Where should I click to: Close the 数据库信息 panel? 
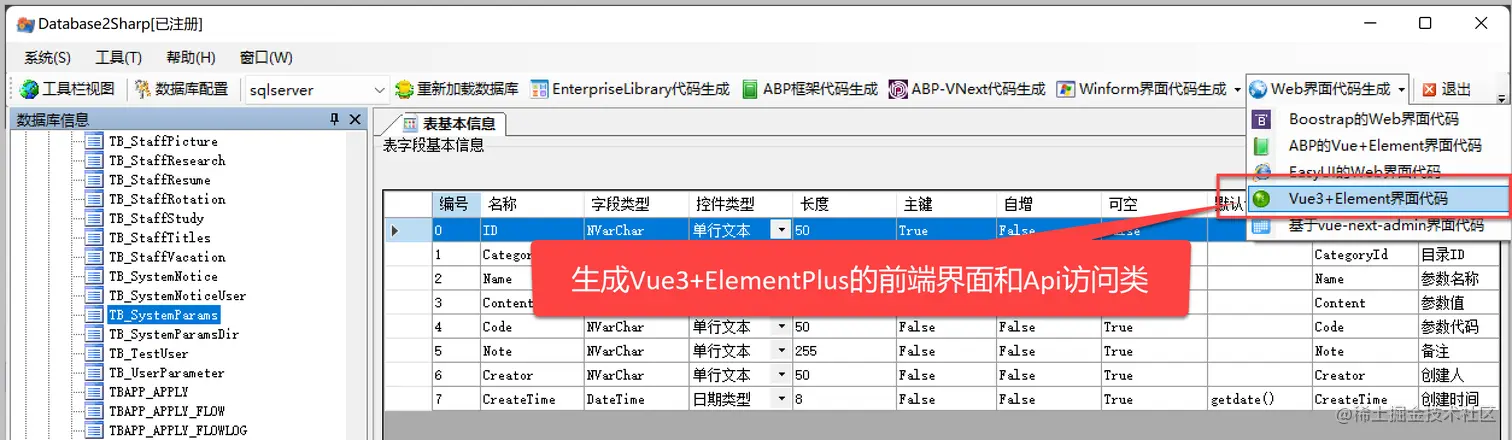click(354, 119)
